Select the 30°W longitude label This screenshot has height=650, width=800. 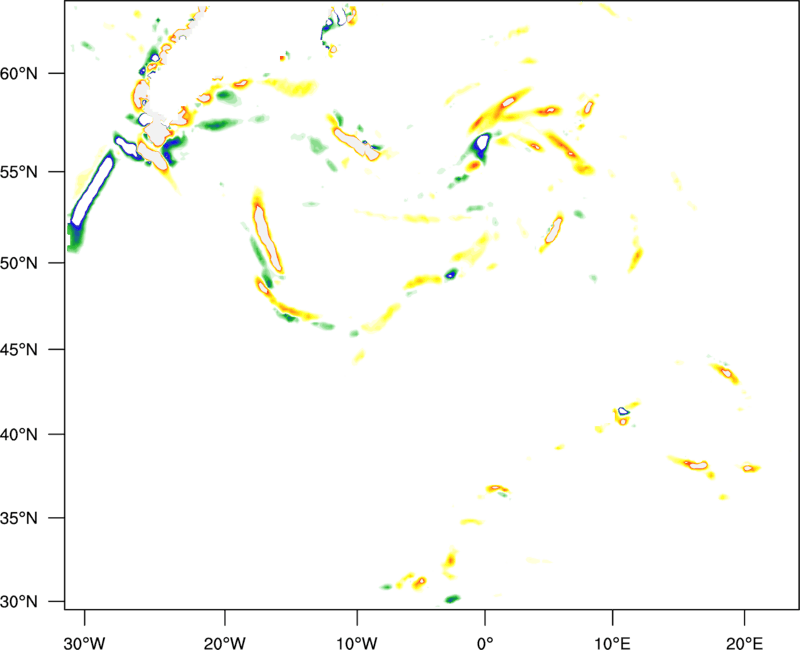pos(85,642)
